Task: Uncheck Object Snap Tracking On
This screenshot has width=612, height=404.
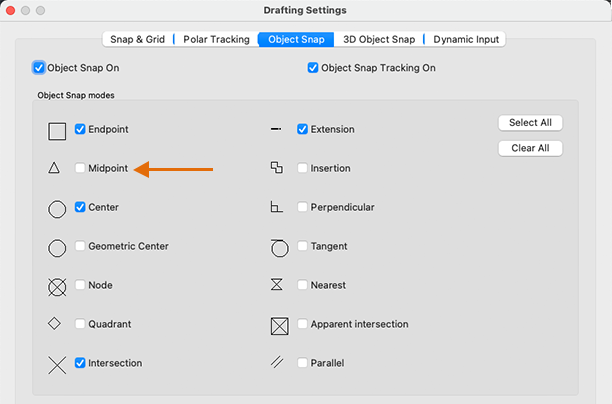Action: click(313, 68)
